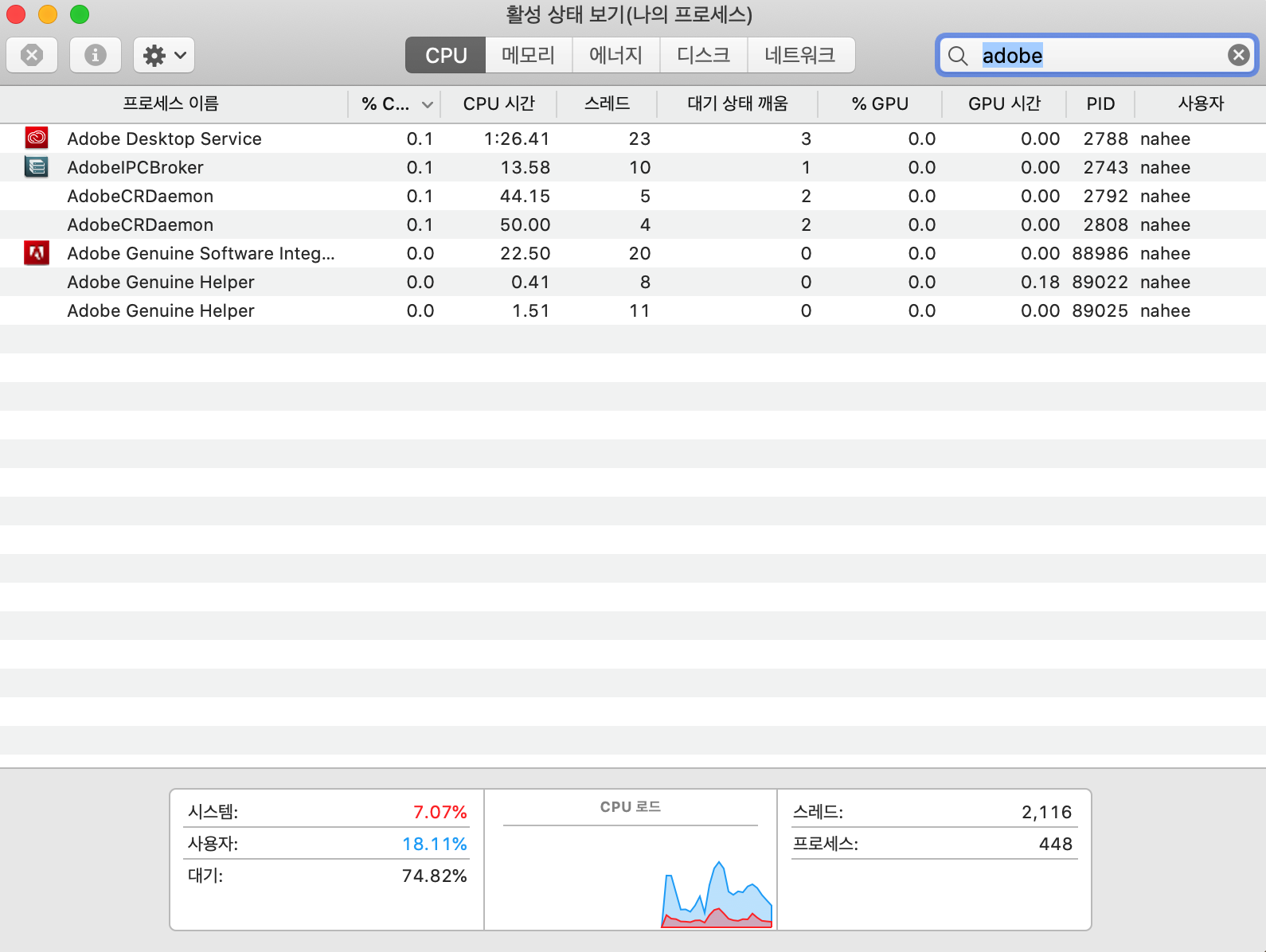Select Adobe Genuine Software Integrity icon
The image size is (1266, 952).
click(x=37, y=253)
